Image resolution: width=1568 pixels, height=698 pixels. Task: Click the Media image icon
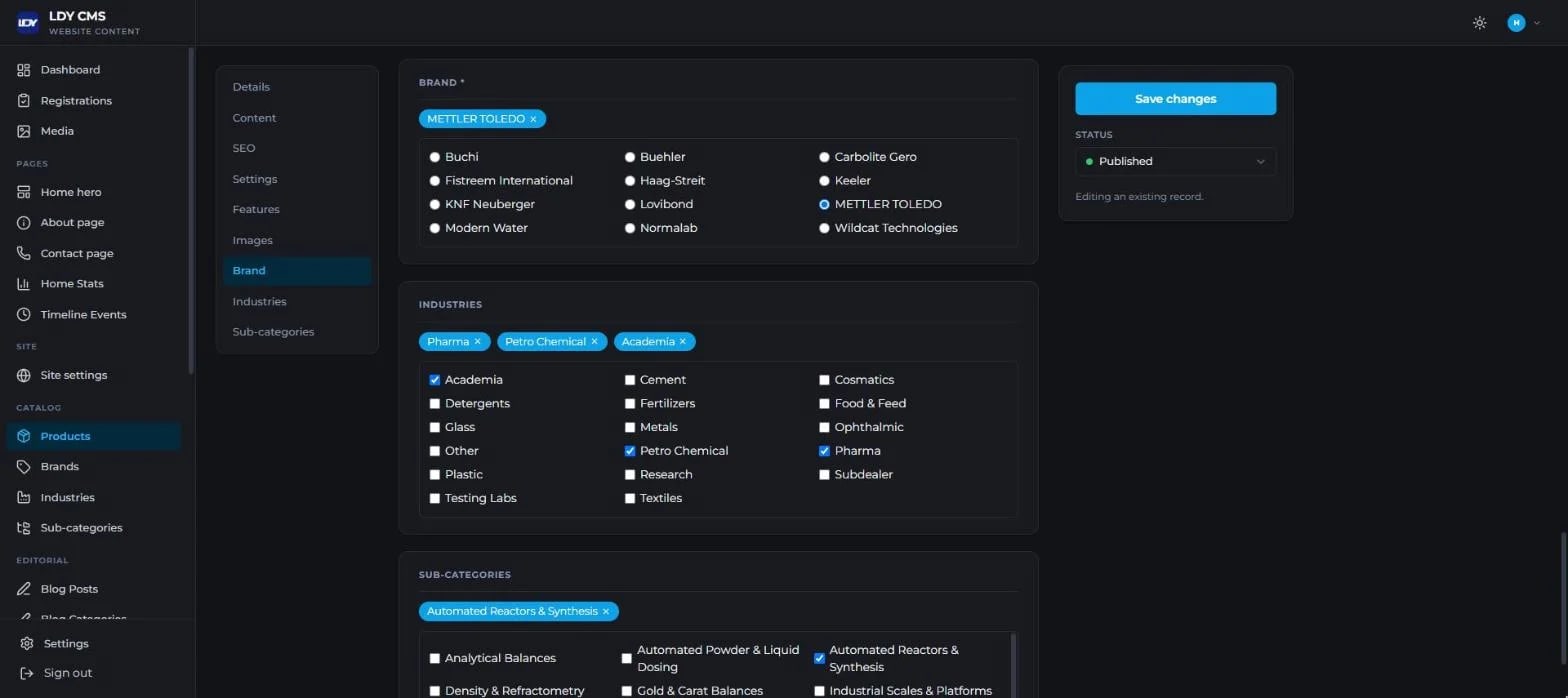(24, 131)
